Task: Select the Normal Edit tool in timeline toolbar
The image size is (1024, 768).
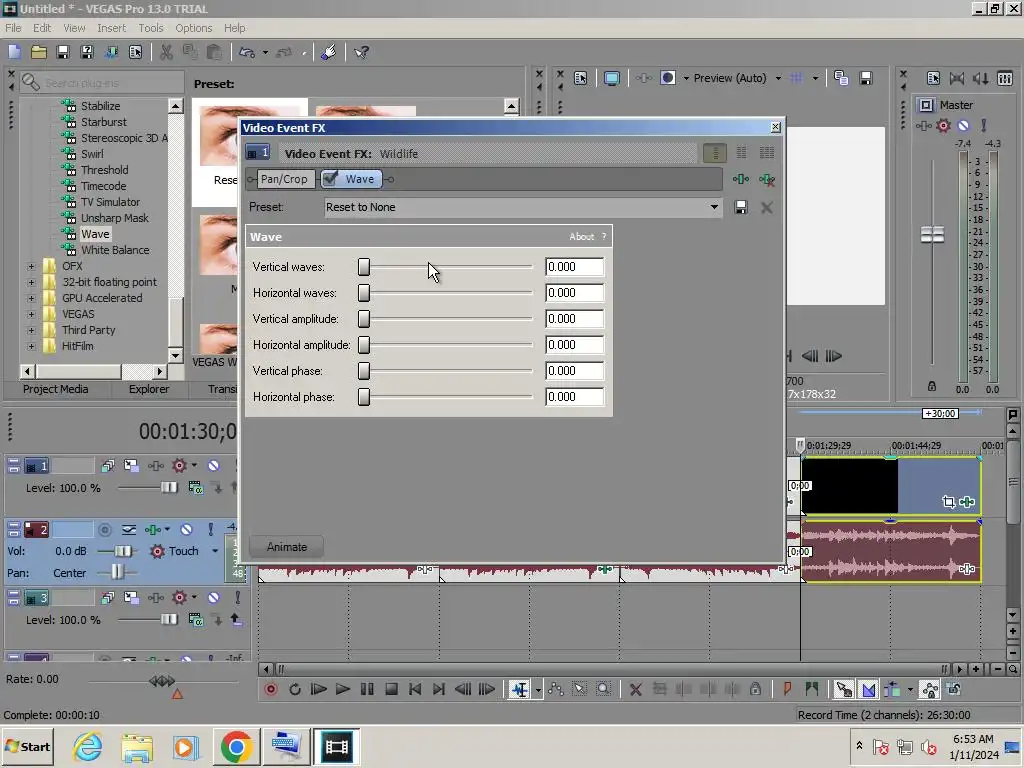Action: [520, 689]
